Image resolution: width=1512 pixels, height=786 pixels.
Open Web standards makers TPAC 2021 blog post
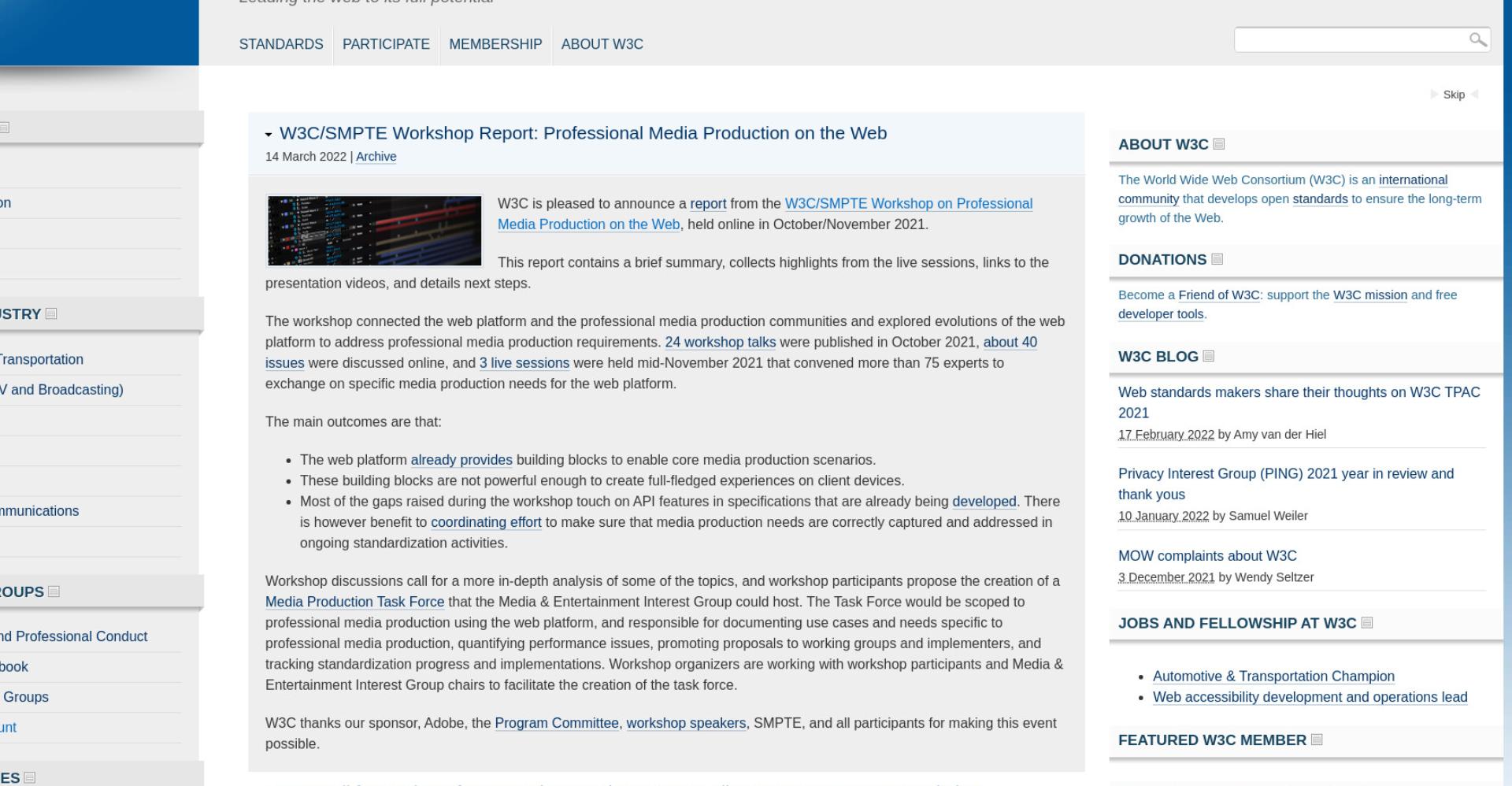pos(1299,402)
